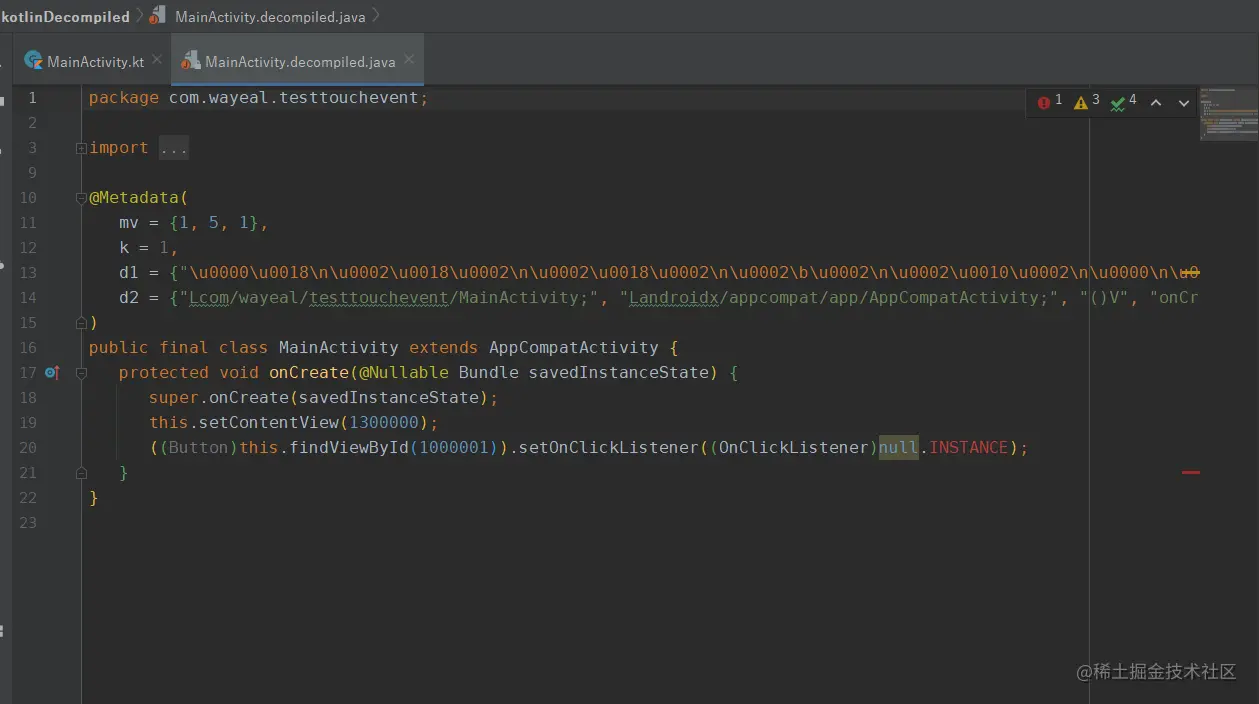Click findViewById on line 20
Screen dimensions: 1259x704
pos(348,448)
